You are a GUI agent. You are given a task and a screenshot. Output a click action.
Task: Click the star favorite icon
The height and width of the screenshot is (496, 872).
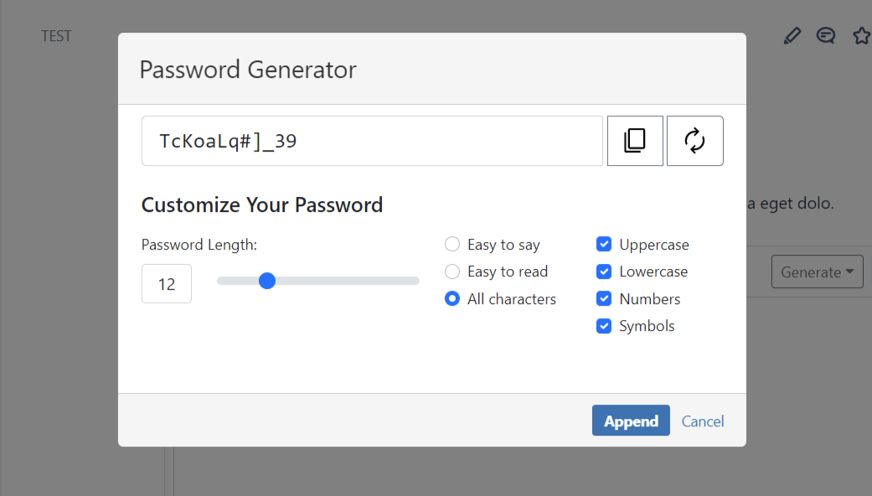point(861,36)
